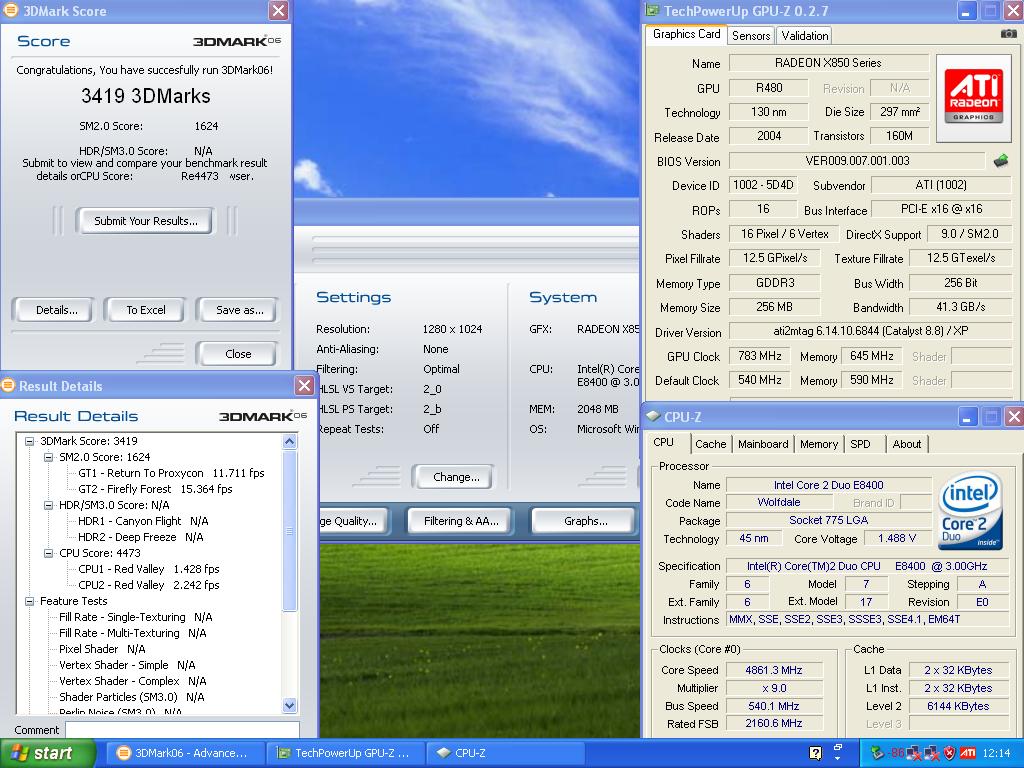Click the Result Details scroll down arrow
1024x768 pixels.
tap(290, 705)
